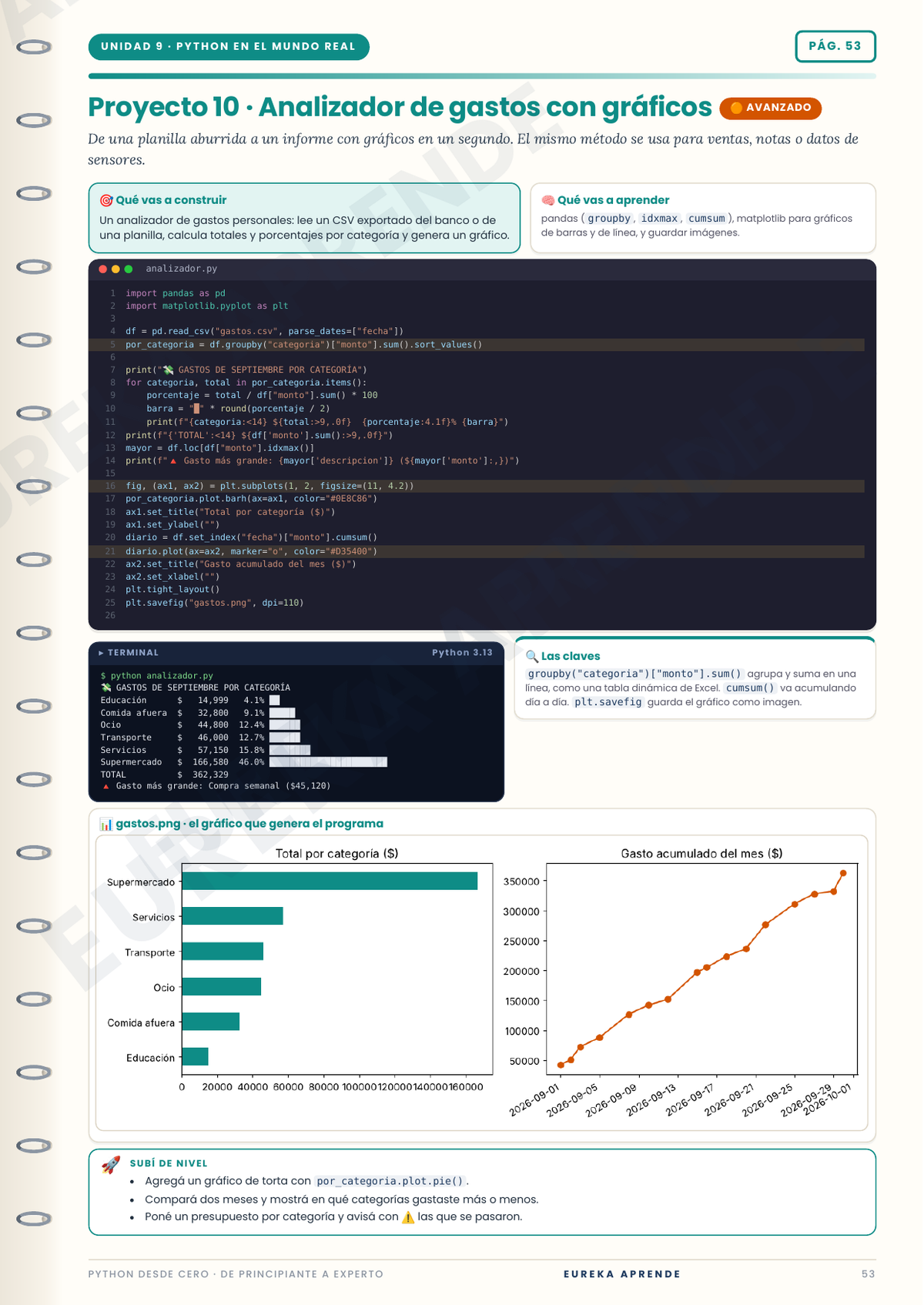Screen dimensions: 924x1305
Task: Click the last orange data point on the line chart
Action: coord(844,873)
